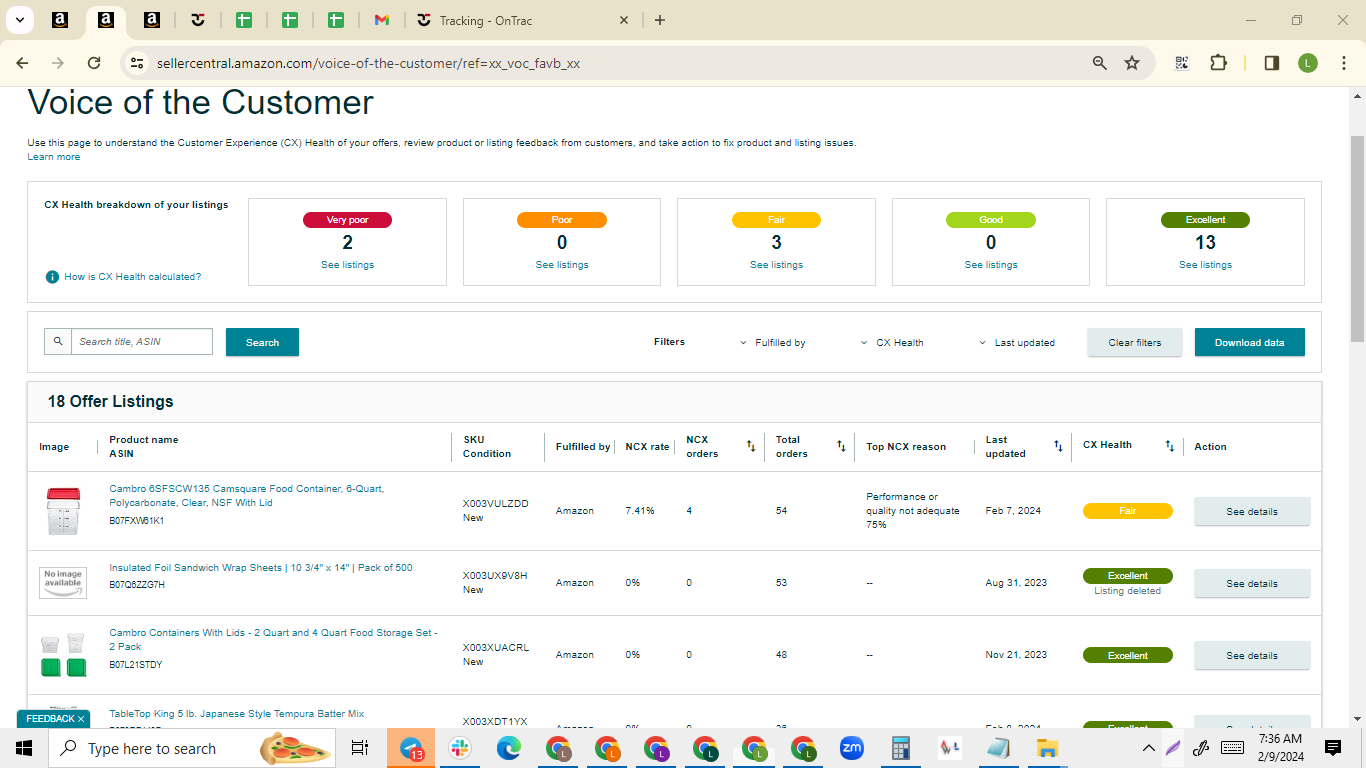This screenshot has width=1366, height=768.
Task: Sort by Total orders column arrows
Action: 841,446
